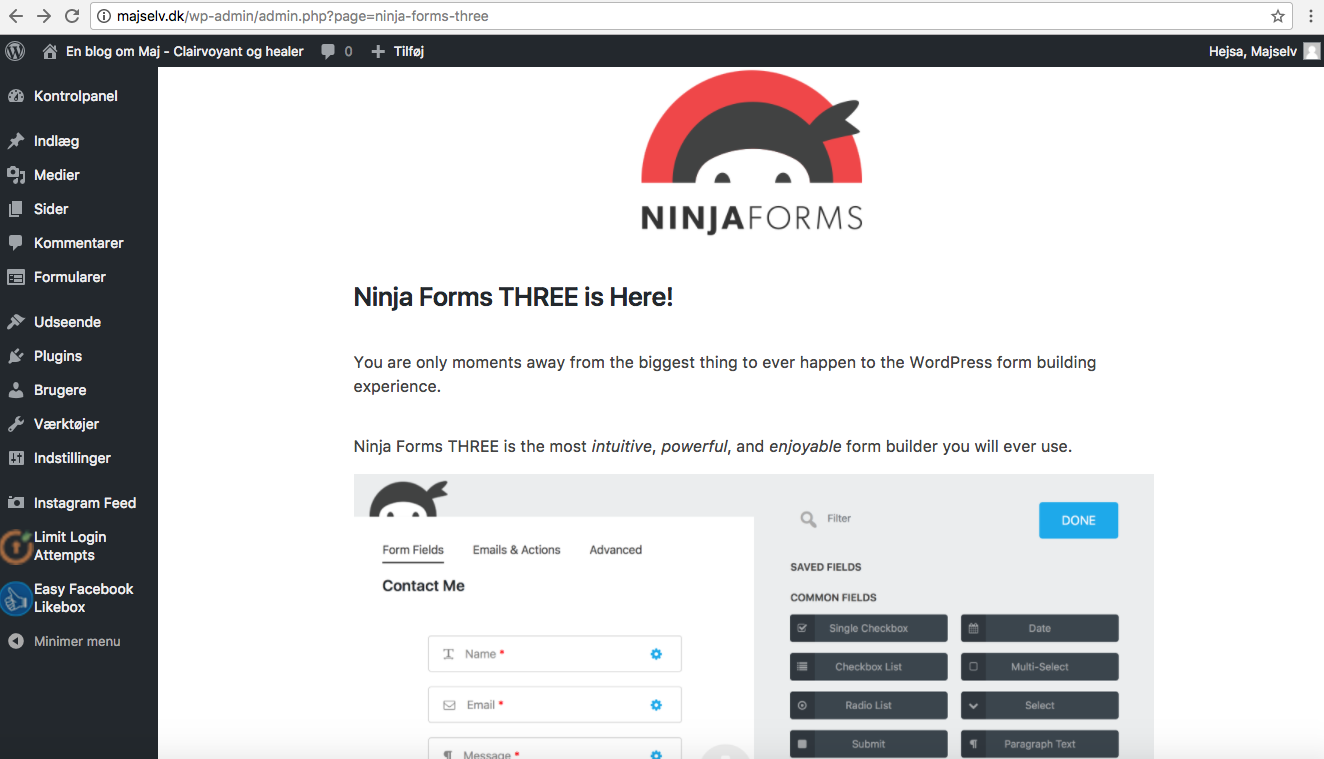Click the Værktøjer wrench icon
The image size is (1324, 759).
16,424
